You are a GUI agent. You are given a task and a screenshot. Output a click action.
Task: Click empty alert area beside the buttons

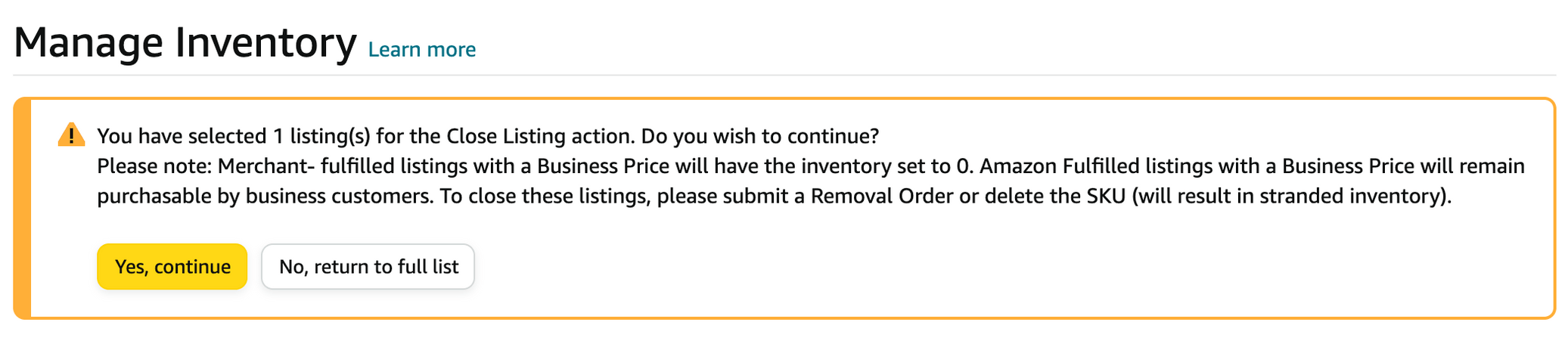point(983,266)
